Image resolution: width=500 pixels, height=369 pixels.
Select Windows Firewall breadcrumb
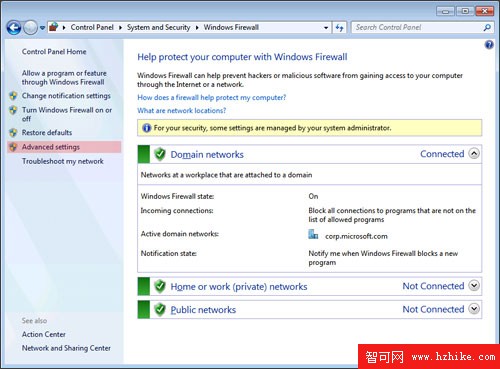click(x=231, y=27)
